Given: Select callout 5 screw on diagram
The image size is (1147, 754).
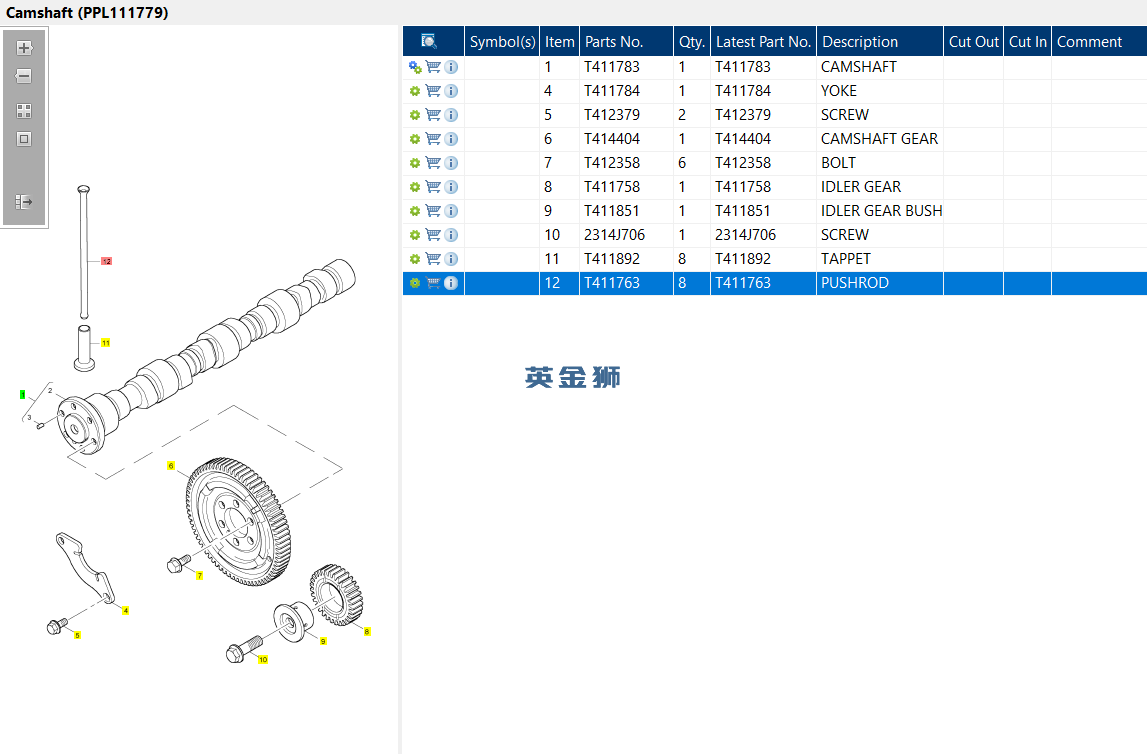Looking at the screenshot, I should [x=78, y=636].
